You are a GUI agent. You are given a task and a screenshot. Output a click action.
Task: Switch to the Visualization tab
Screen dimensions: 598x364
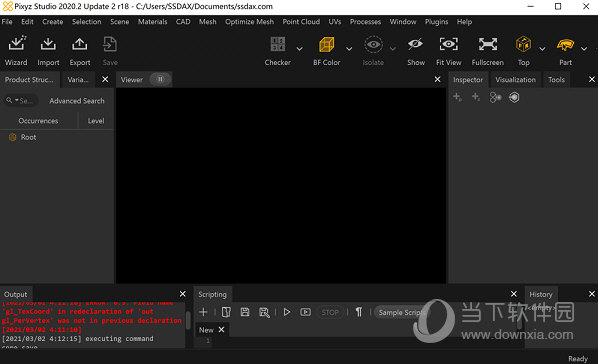(515, 80)
